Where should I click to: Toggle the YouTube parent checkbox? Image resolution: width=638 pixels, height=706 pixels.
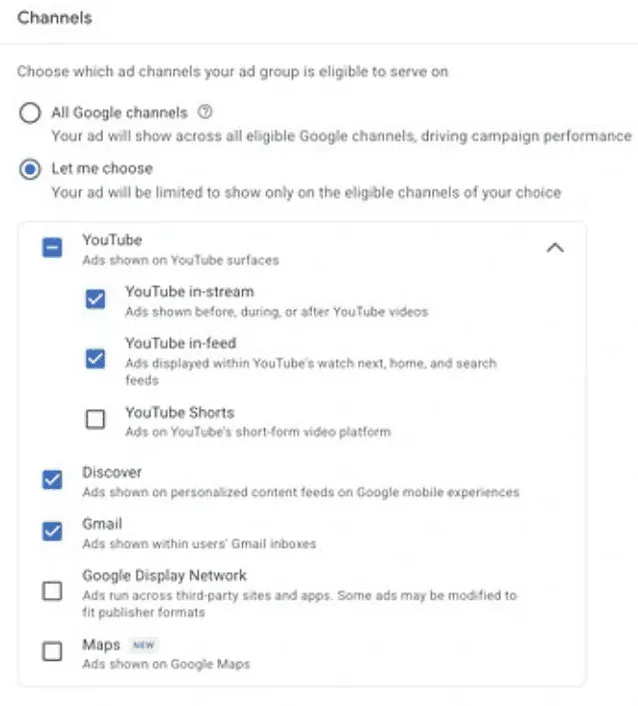tap(52, 248)
